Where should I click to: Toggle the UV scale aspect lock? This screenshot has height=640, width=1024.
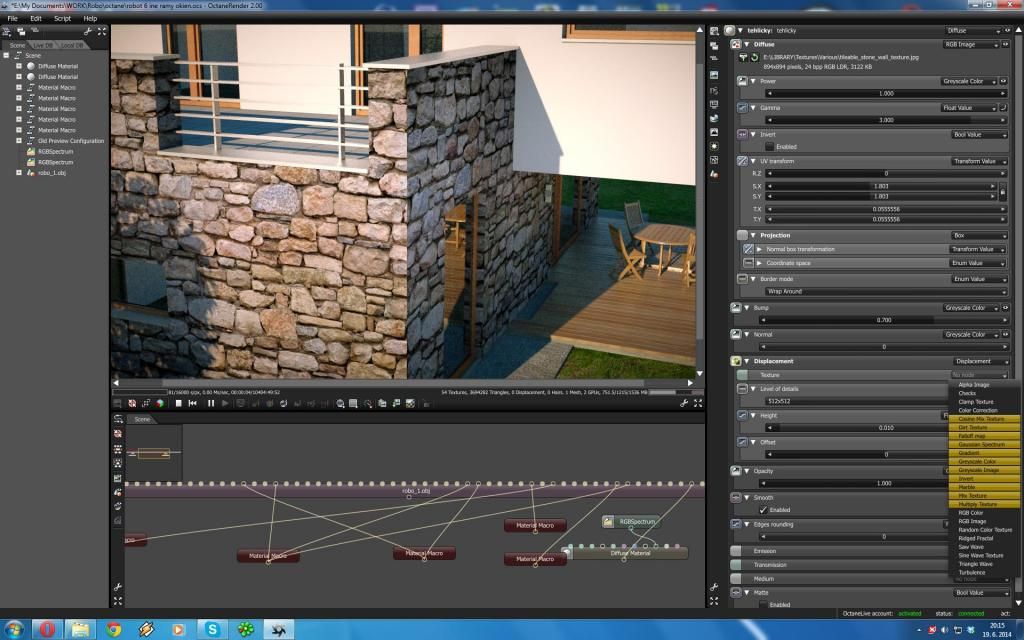[1002, 191]
